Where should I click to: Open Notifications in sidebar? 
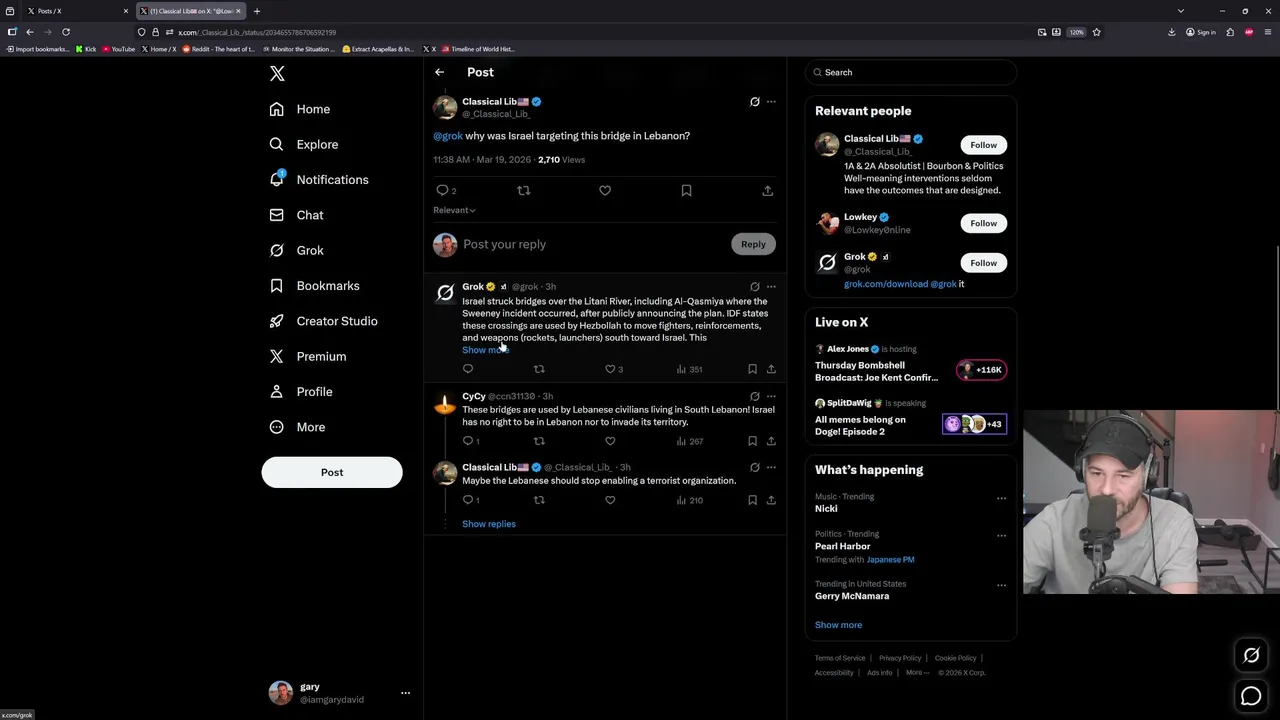coord(319,180)
